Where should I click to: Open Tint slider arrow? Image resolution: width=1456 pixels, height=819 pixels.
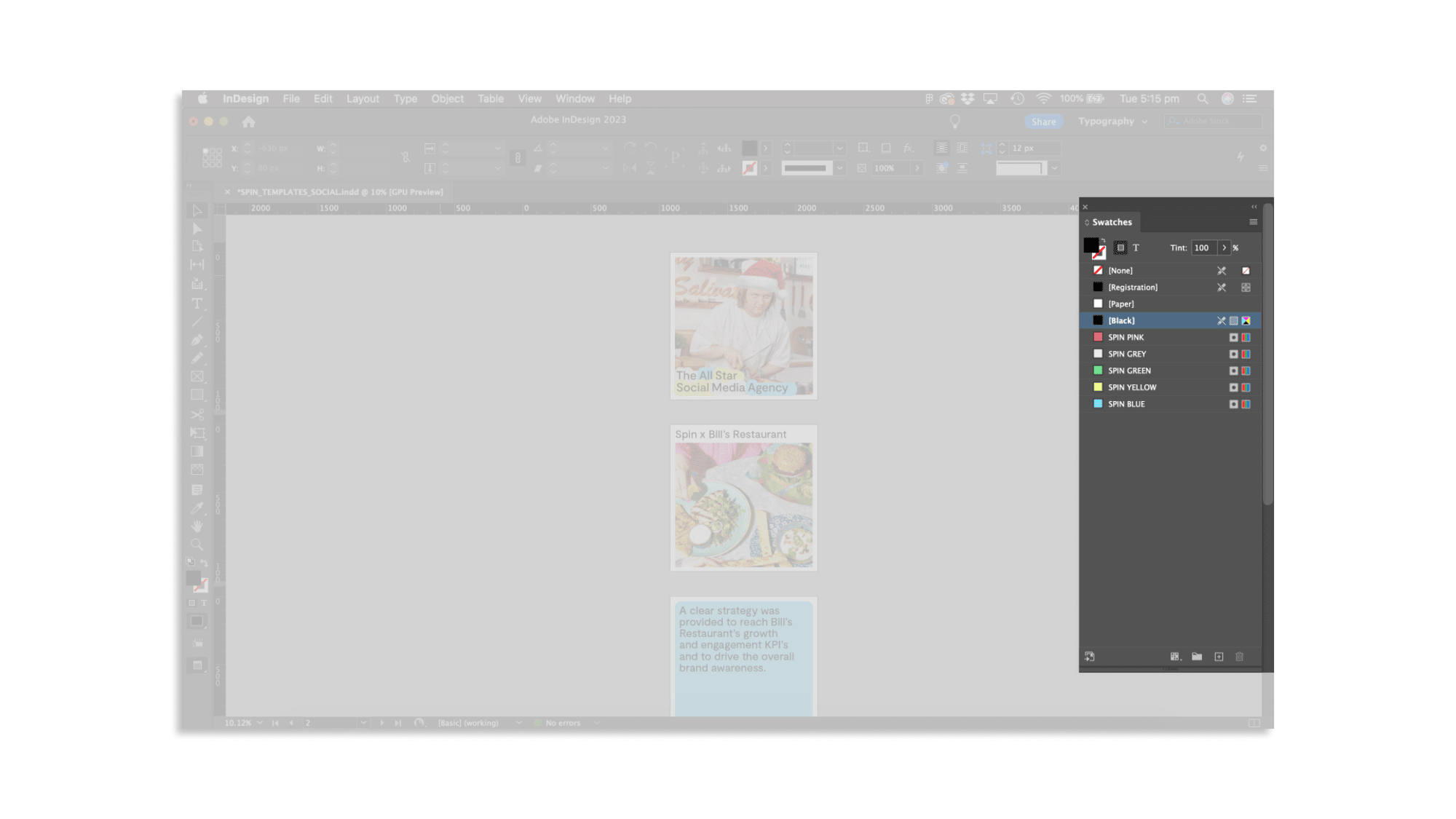[x=1224, y=248]
